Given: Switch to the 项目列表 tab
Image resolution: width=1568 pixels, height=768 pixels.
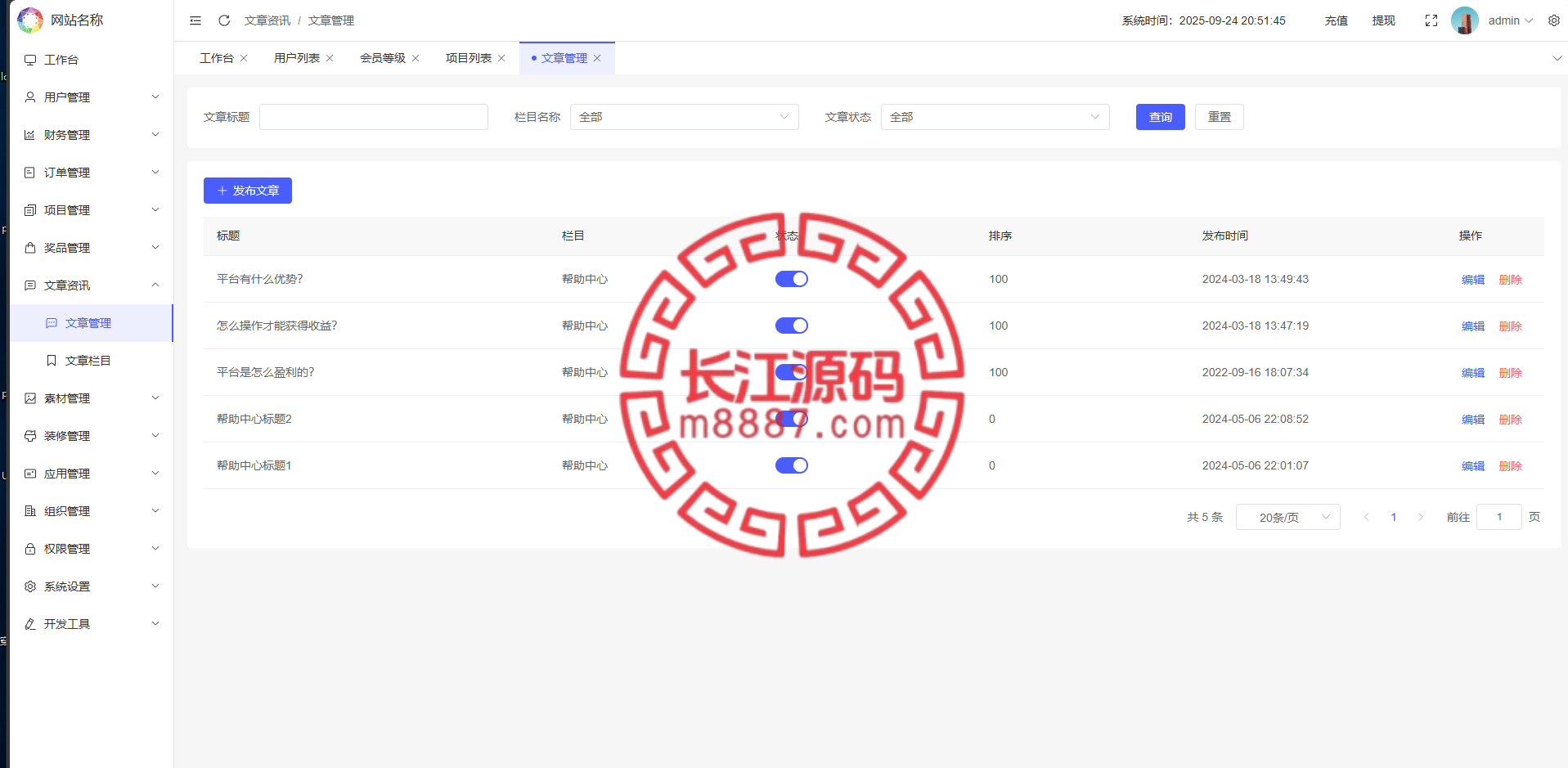Looking at the screenshot, I should tap(469, 58).
